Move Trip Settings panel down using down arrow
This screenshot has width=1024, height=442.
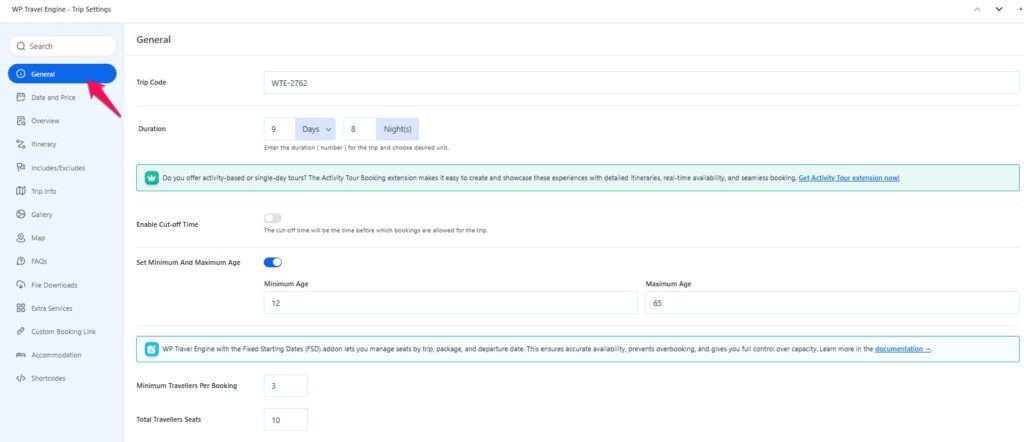point(997,9)
